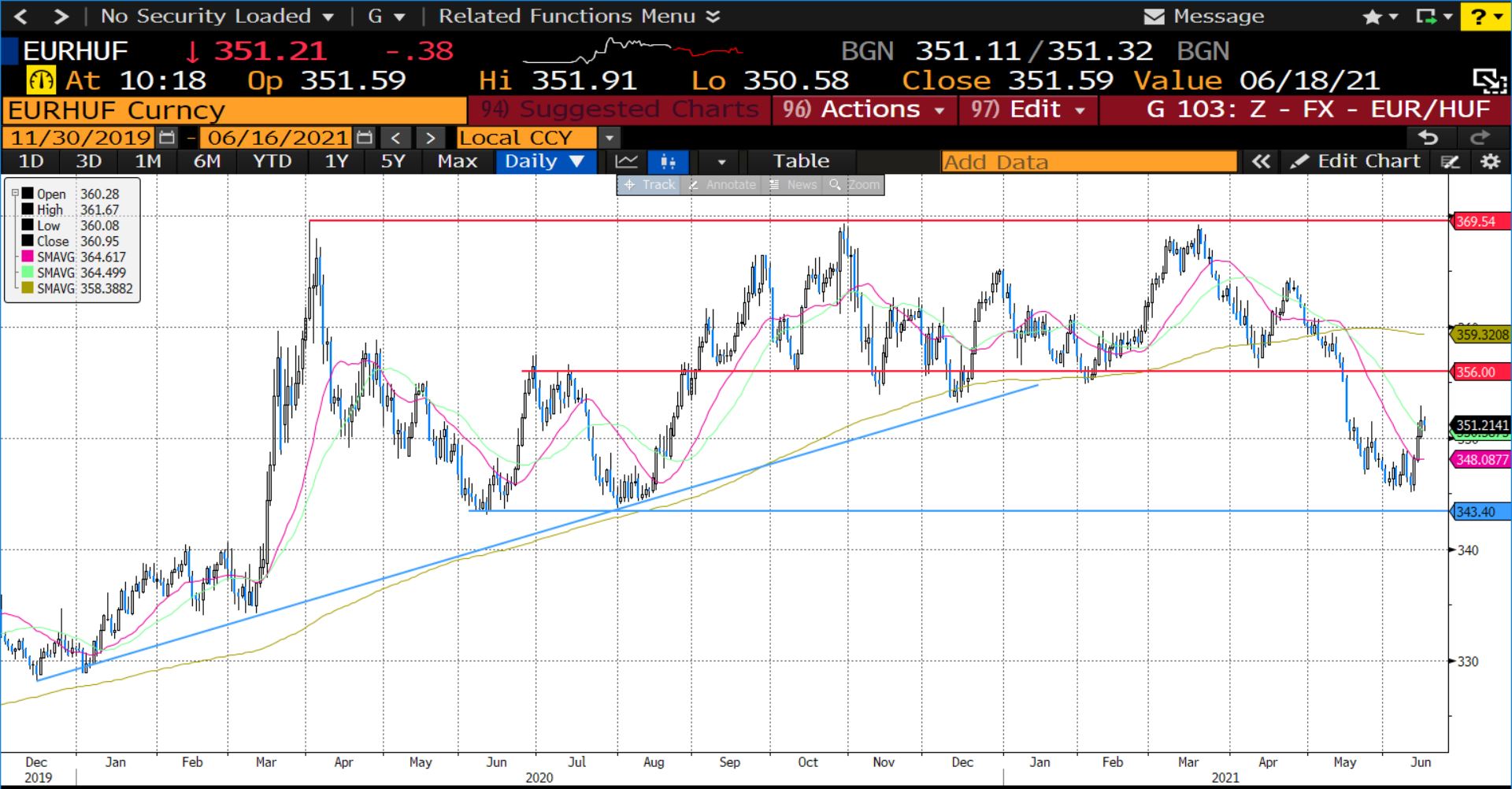
Task: Open the 96) Actions dropdown
Action: tap(864, 109)
